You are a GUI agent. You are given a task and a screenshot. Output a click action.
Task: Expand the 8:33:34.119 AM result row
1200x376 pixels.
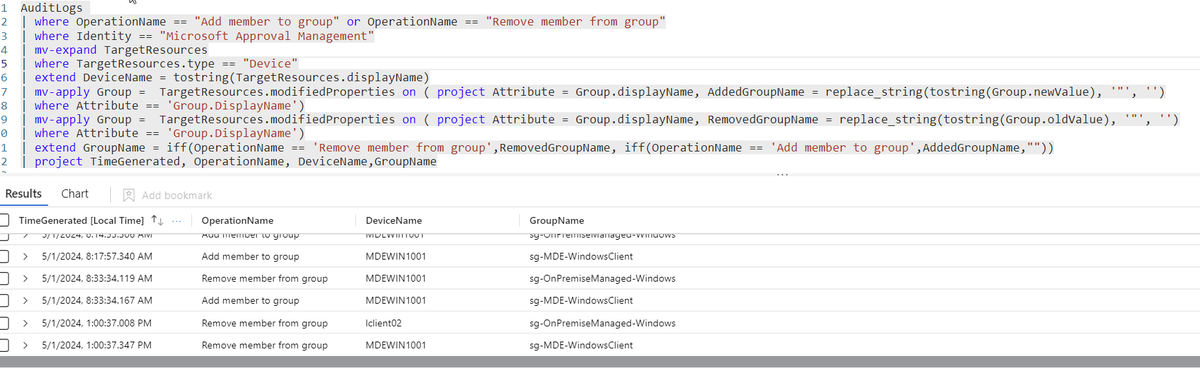coord(25,278)
